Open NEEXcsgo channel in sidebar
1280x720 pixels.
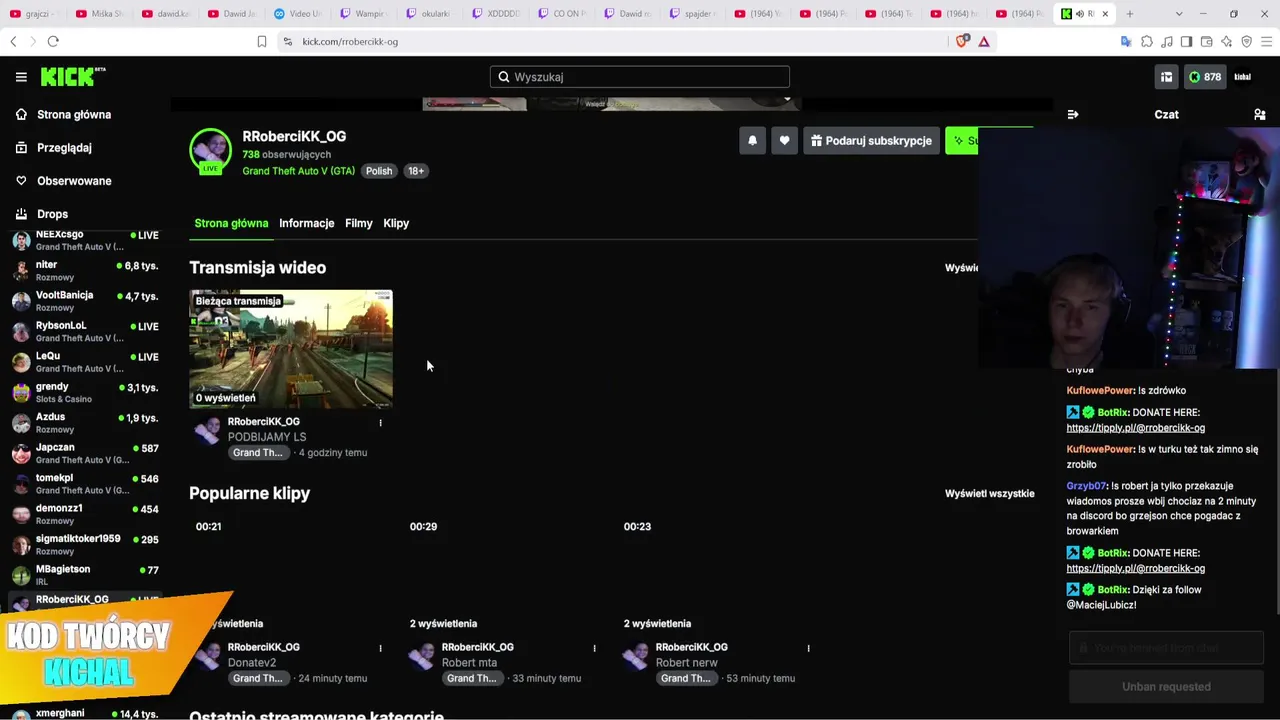(85, 240)
